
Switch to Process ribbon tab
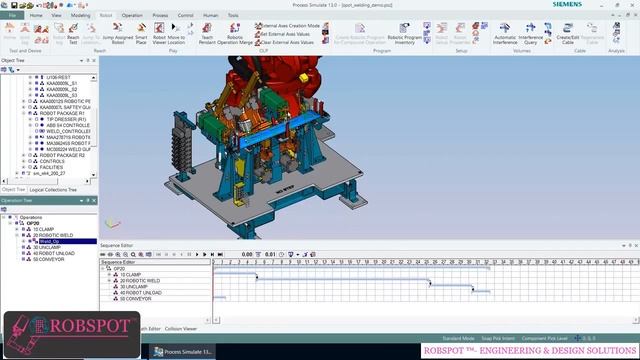tap(160, 16)
